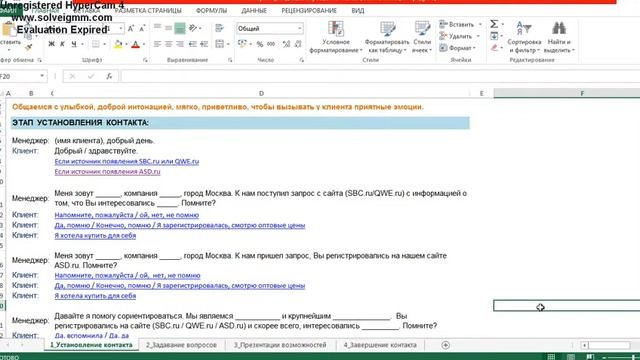Open the borders dropdown arrow
Image resolution: width=640 pixels, height=360 pixels.
click(104, 44)
